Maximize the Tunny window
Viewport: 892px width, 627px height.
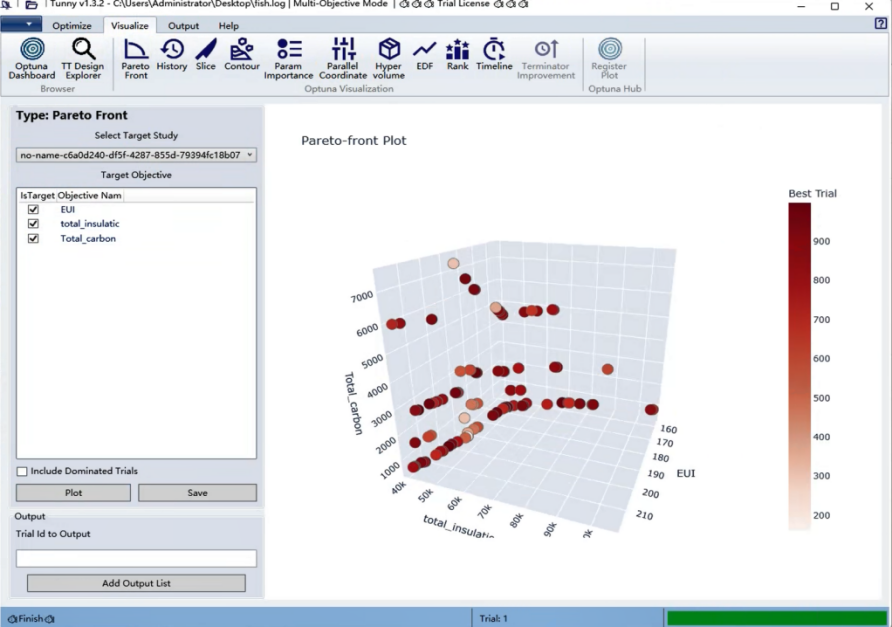(835, 6)
